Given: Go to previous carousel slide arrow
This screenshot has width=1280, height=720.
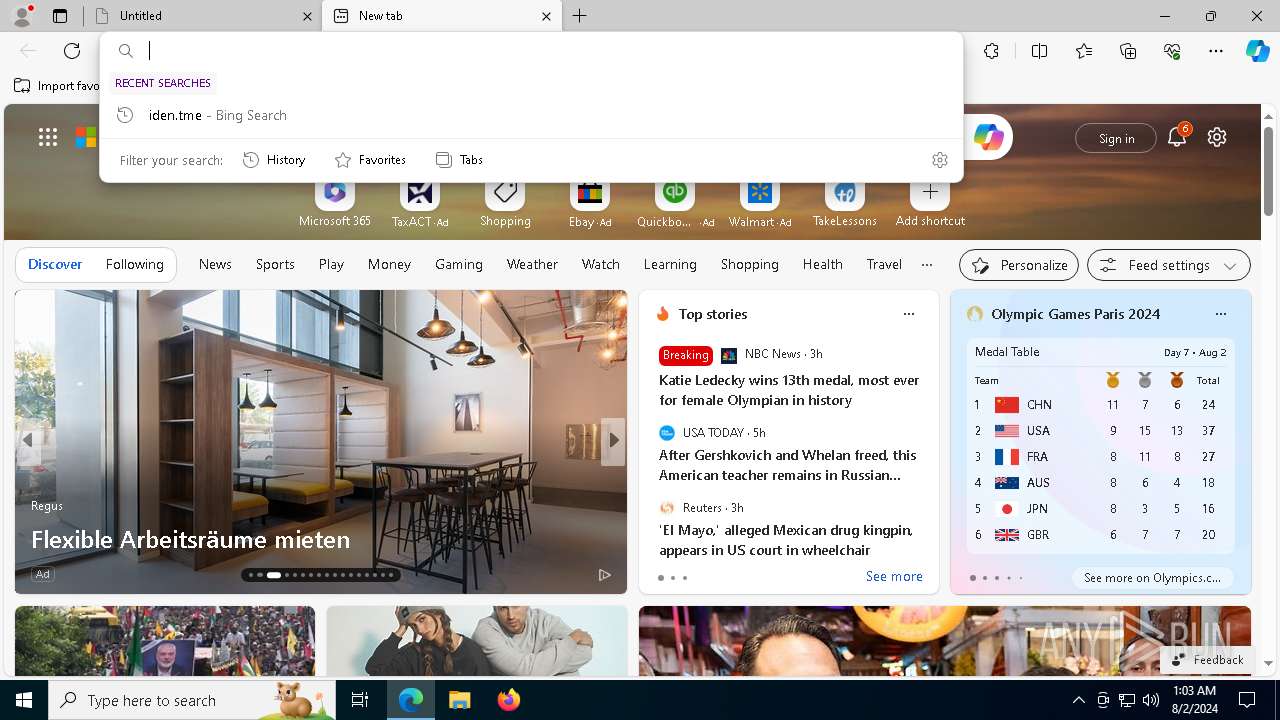Looking at the screenshot, I should (27, 440).
